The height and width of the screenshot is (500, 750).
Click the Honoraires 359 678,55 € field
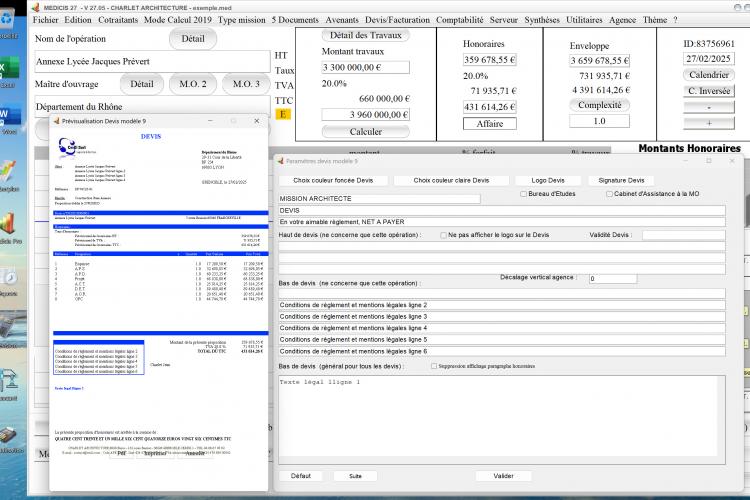[x=490, y=60]
